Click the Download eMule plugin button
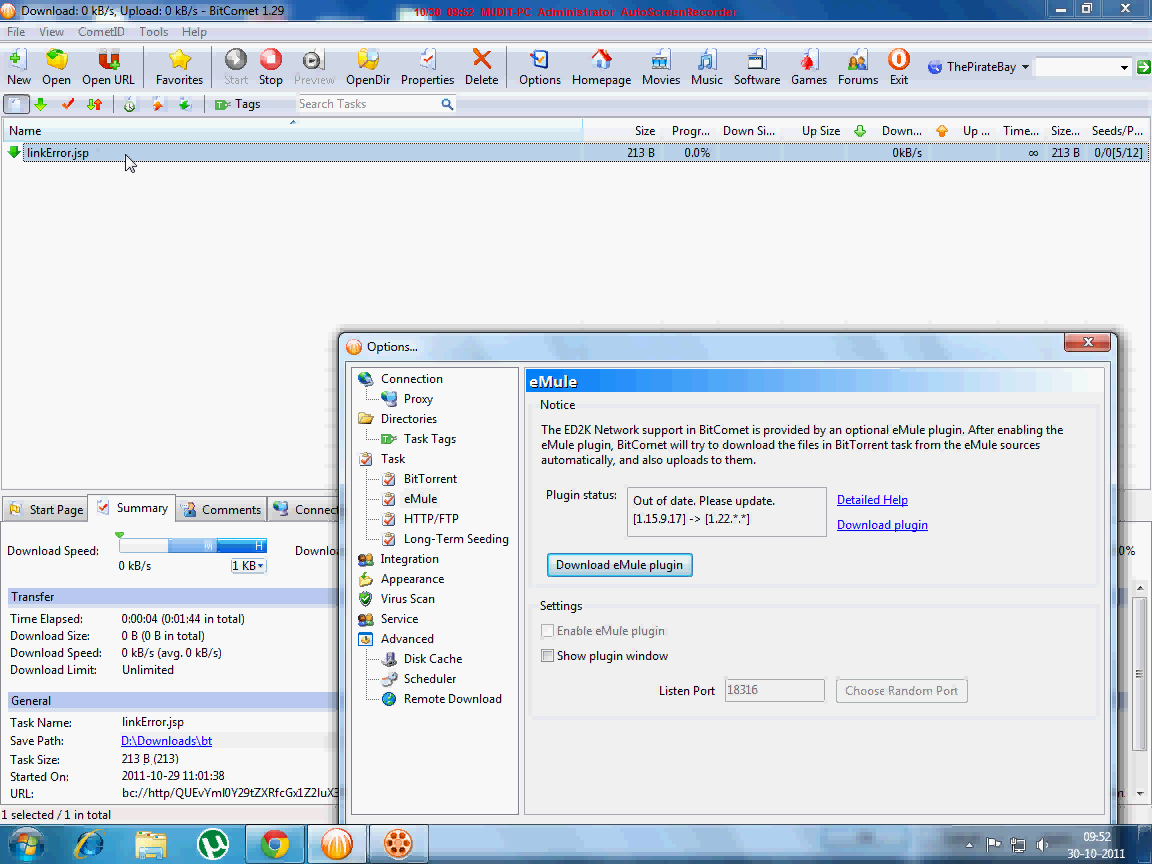 [x=619, y=565]
